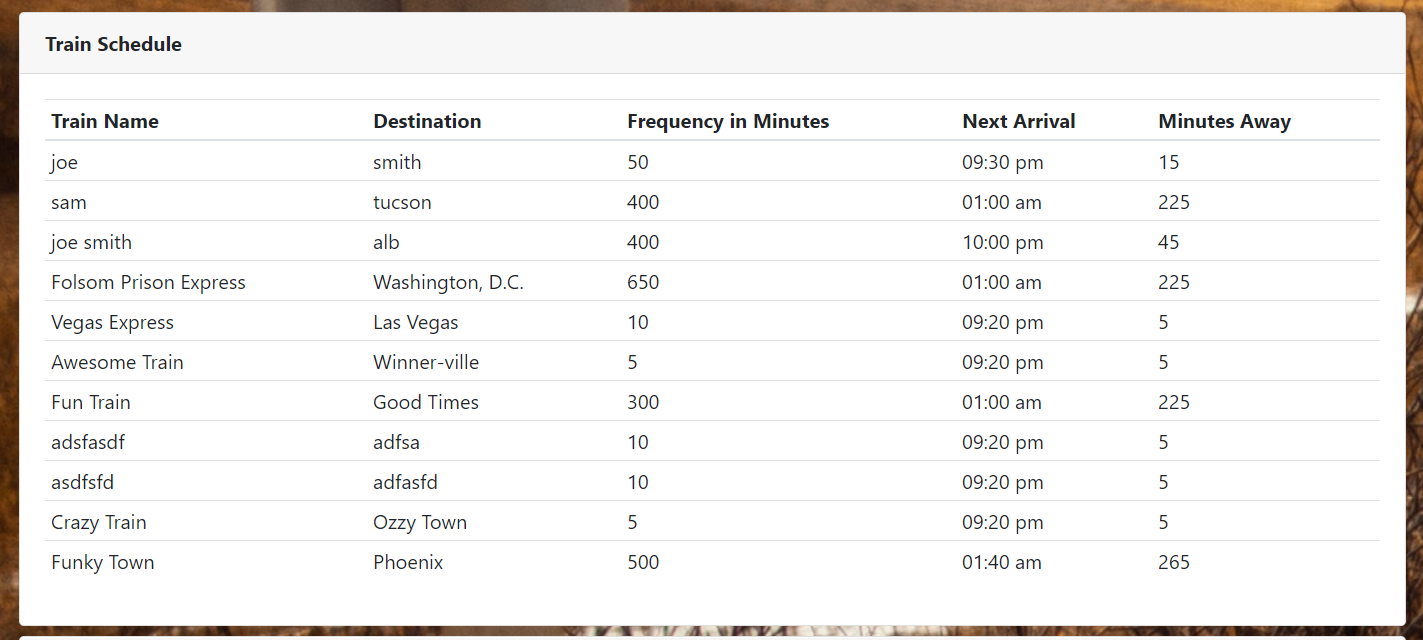Select the Minutes Away column header
Screen dimensions: 1423x640
point(1224,121)
